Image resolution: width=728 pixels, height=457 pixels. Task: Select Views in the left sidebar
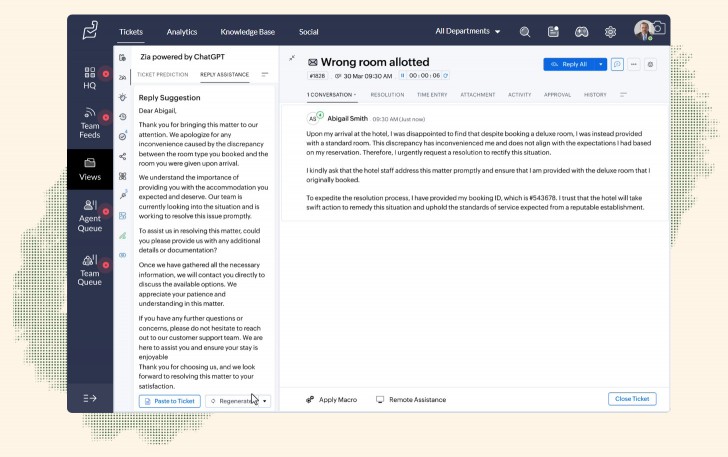90,170
